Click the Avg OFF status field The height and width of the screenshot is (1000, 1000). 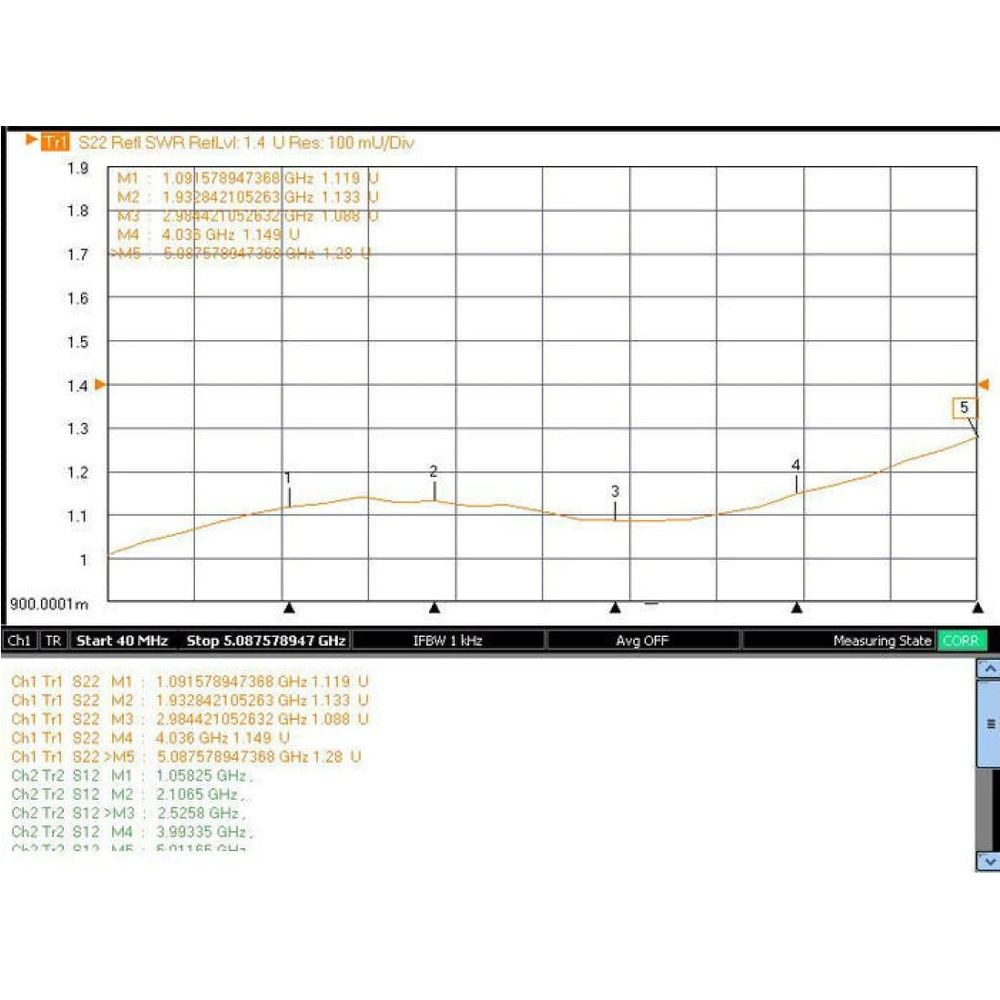pos(642,640)
